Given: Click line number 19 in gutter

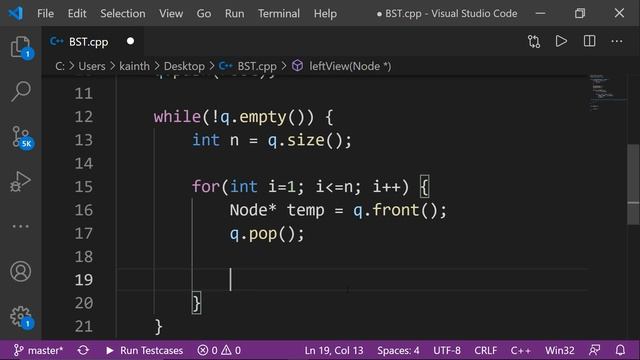Looking at the screenshot, I should coord(84,280).
